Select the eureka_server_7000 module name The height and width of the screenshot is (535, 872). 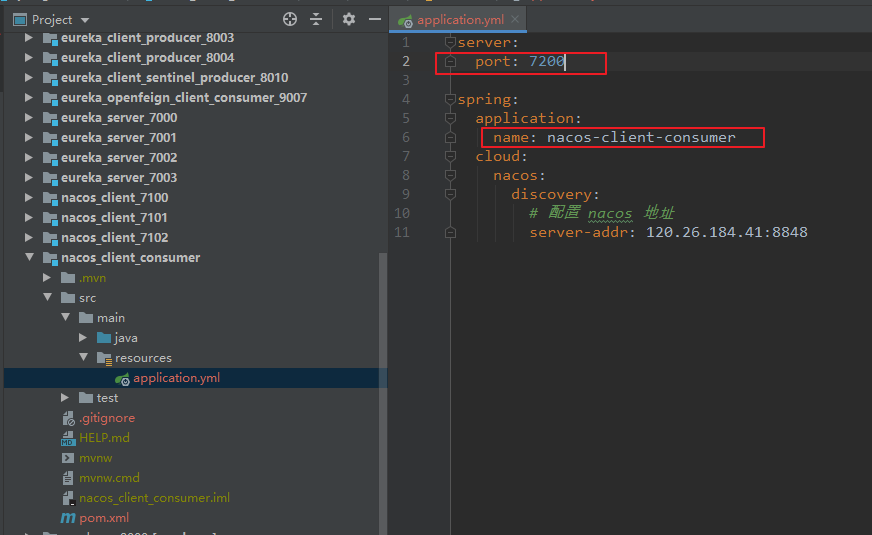(119, 118)
